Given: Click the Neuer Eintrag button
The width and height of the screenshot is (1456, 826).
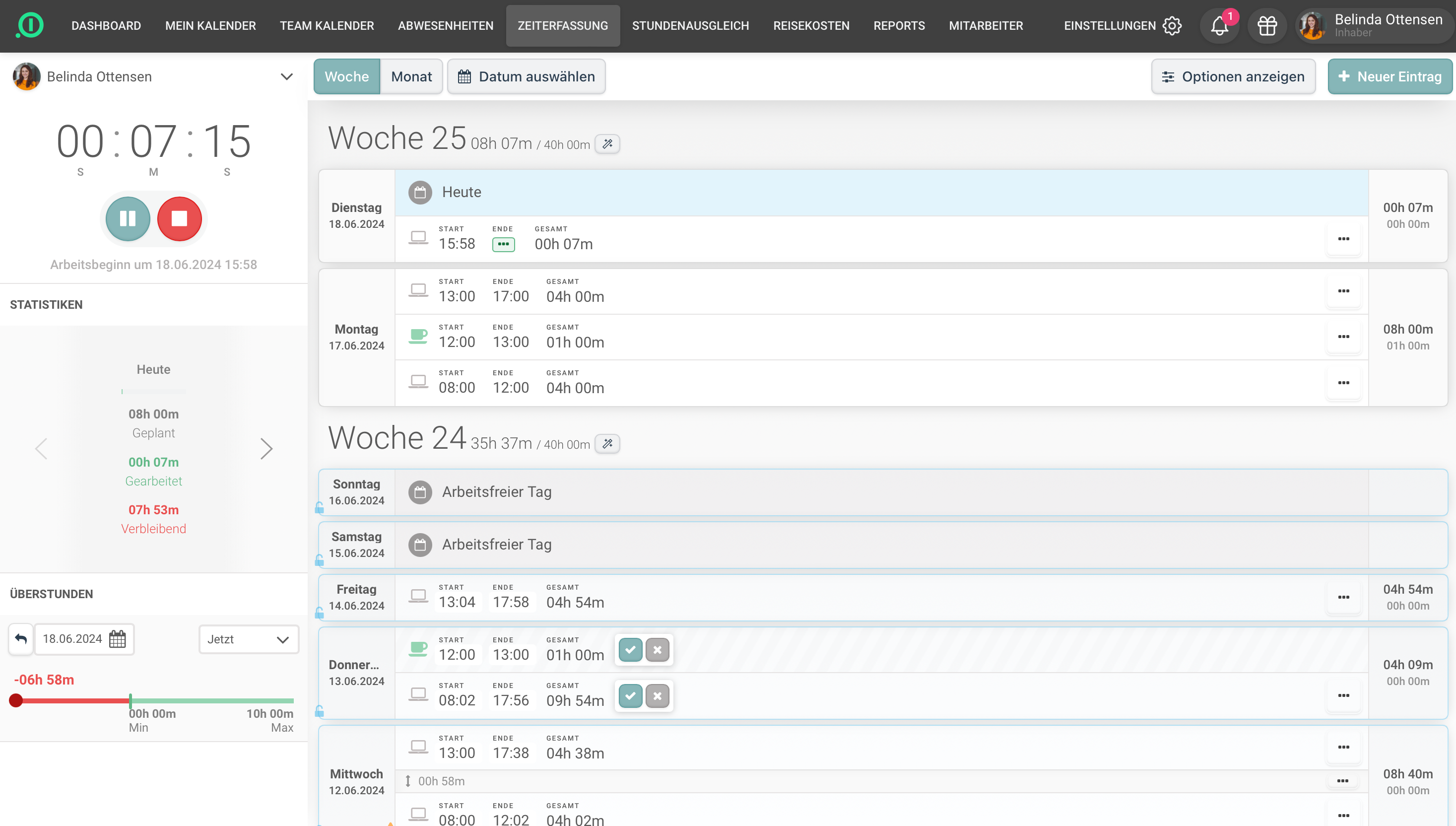Looking at the screenshot, I should coord(1389,76).
